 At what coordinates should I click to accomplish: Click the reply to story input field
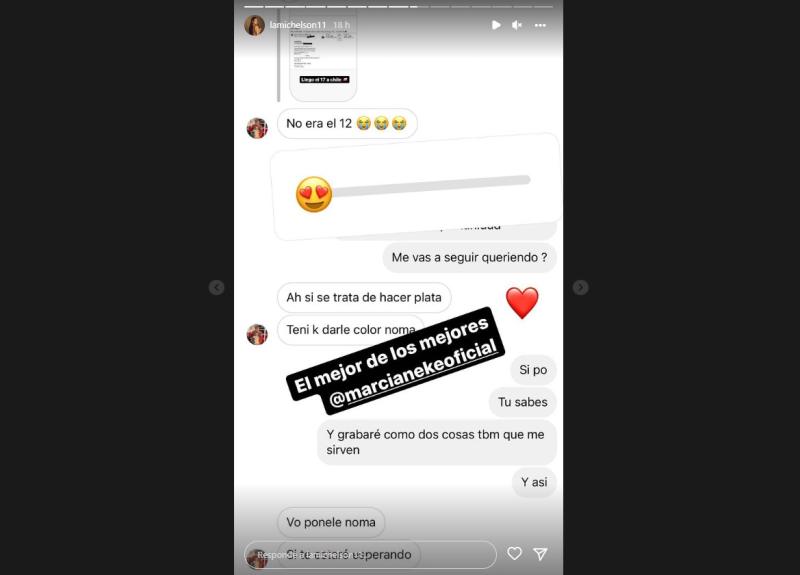tap(370, 555)
